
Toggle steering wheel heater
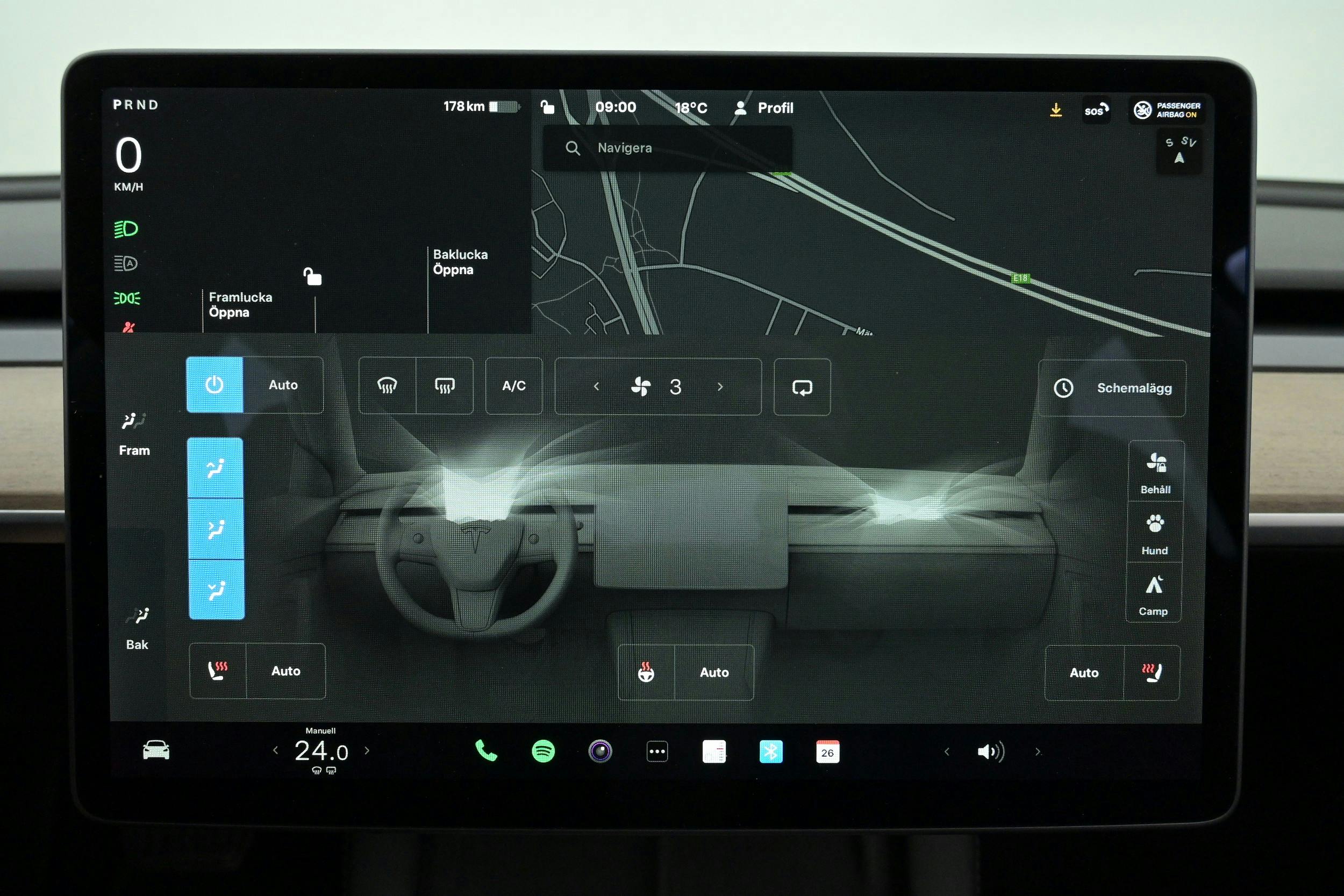[x=646, y=672]
